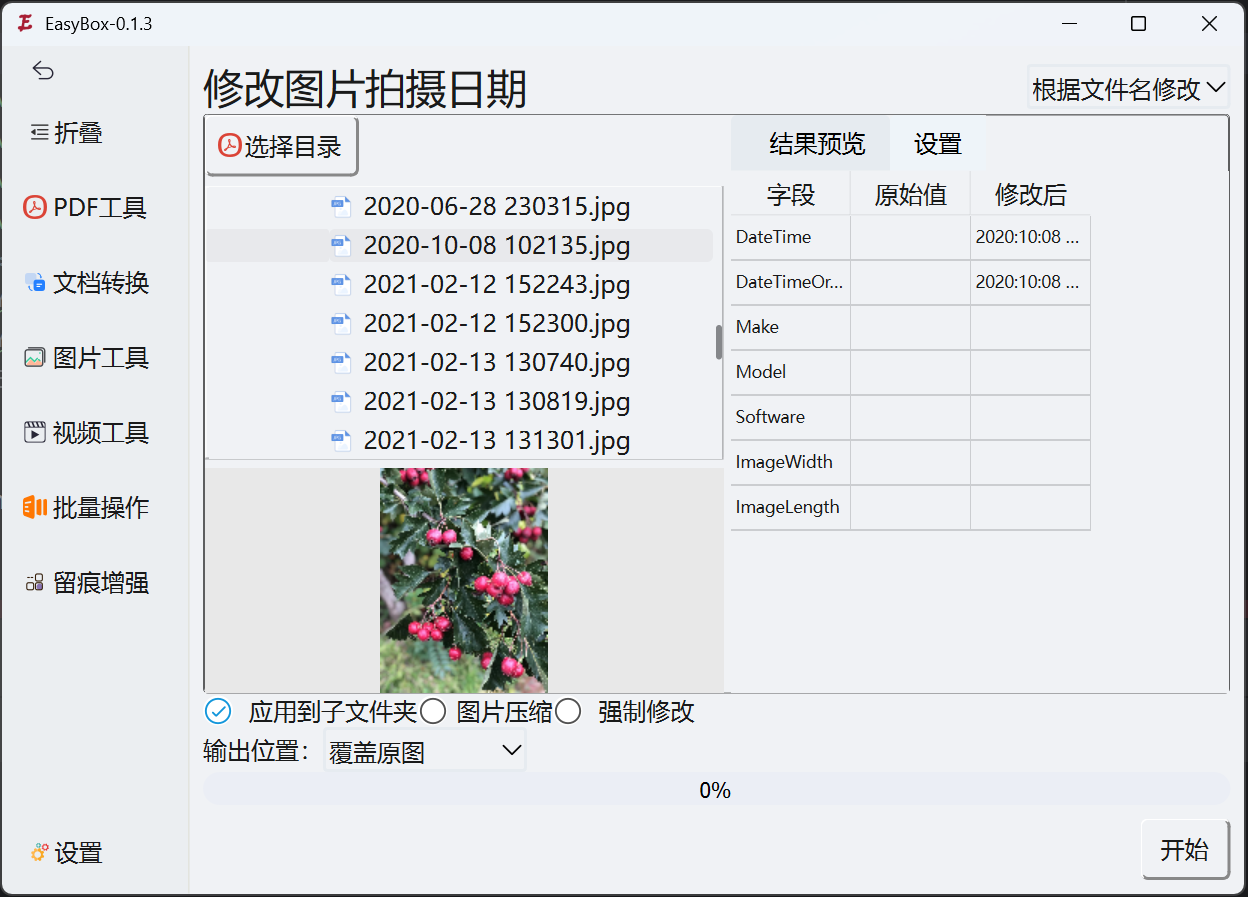Click the DateTime field cell
The image size is (1248, 897).
click(791, 237)
